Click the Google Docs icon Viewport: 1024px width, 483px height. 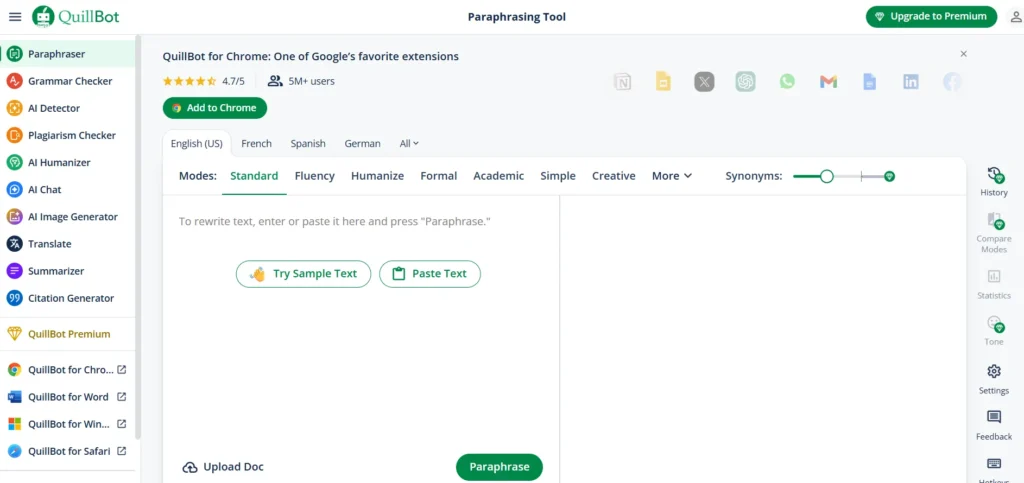coord(869,82)
